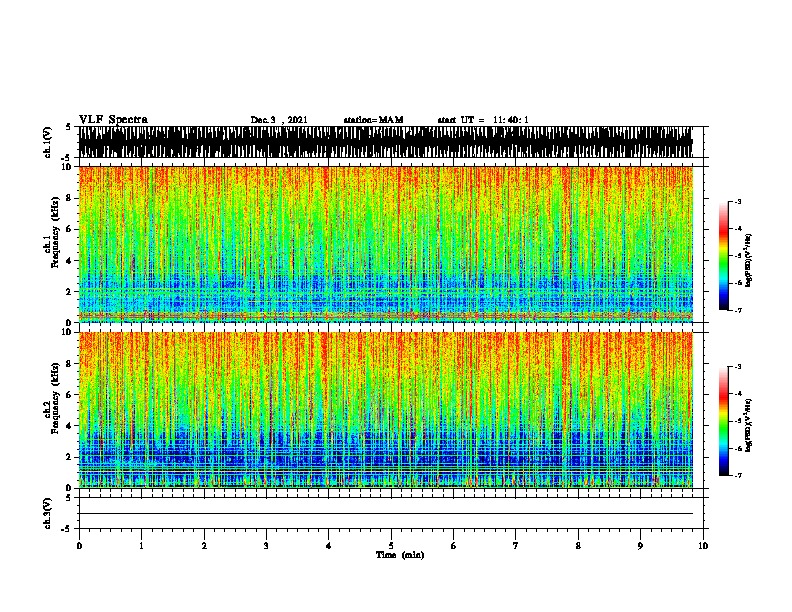
Task: Click the "8" frequency tick of ch.1 spectrogram
Action: pos(70,198)
